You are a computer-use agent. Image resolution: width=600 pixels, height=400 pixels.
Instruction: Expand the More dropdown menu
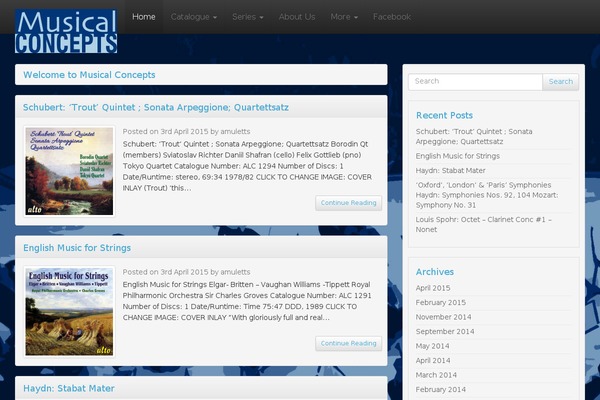pos(344,17)
